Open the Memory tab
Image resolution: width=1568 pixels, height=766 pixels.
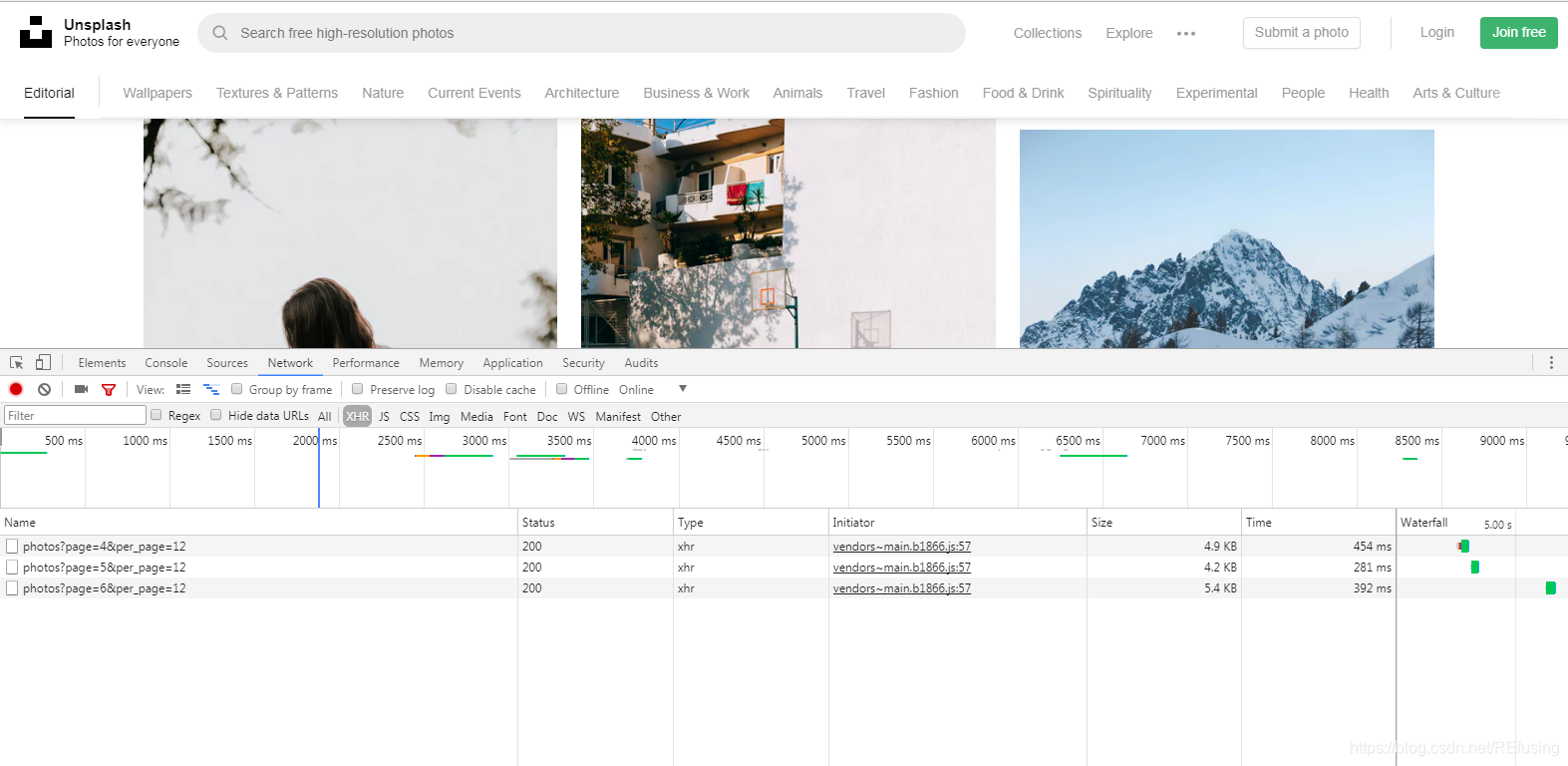[x=442, y=363]
